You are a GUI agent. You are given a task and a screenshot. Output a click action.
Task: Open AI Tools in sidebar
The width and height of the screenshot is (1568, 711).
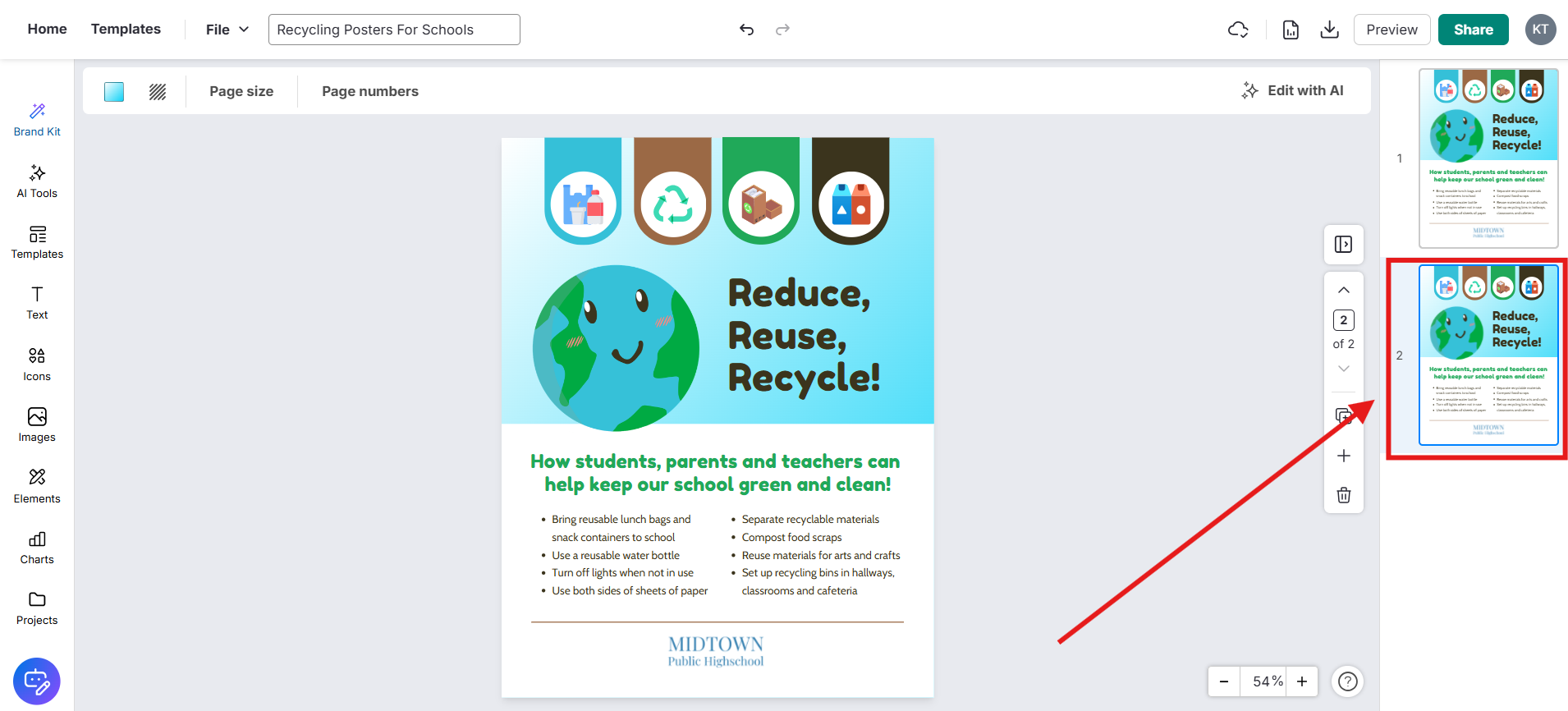tap(37, 181)
